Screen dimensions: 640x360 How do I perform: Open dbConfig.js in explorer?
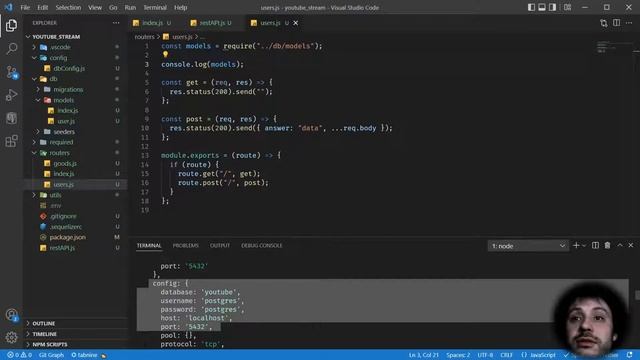coord(69,68)
